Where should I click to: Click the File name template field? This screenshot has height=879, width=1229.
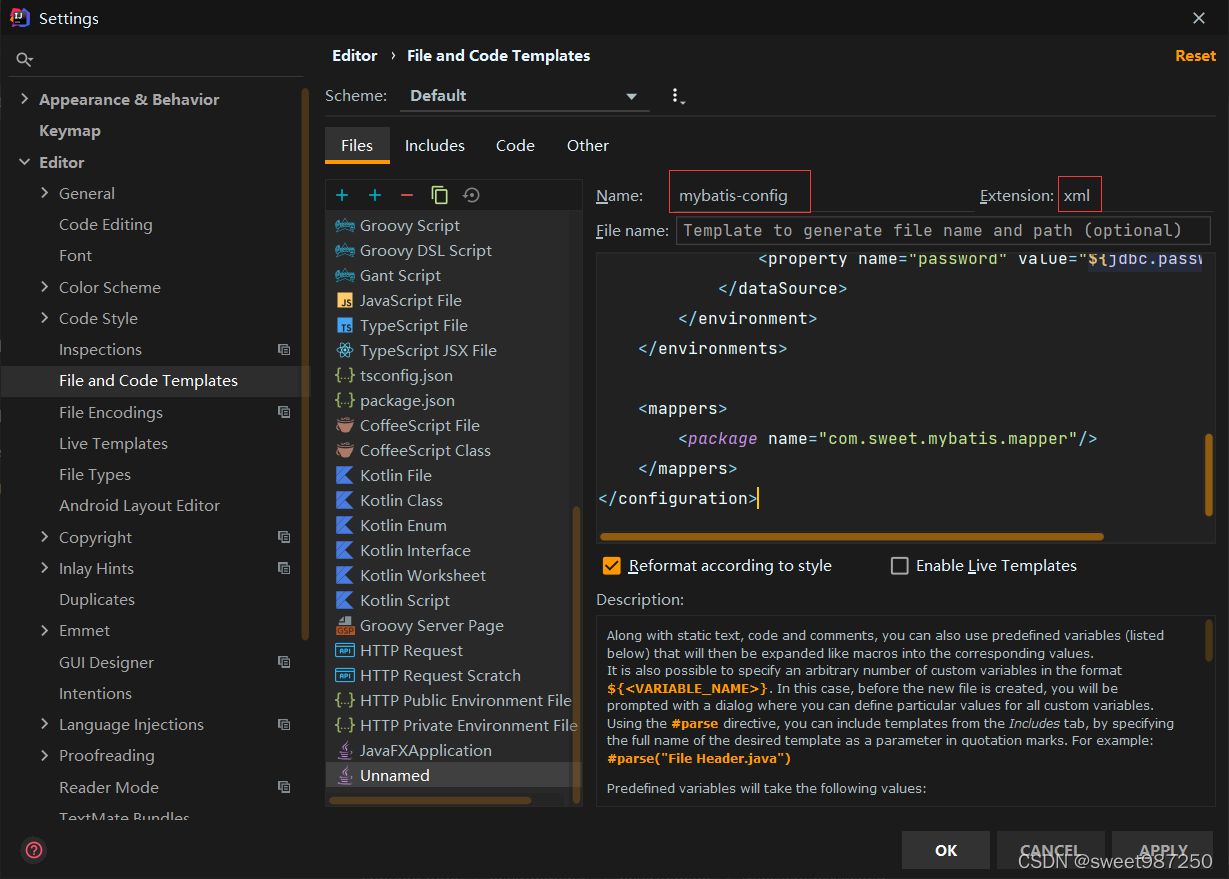tap(943, 230)
